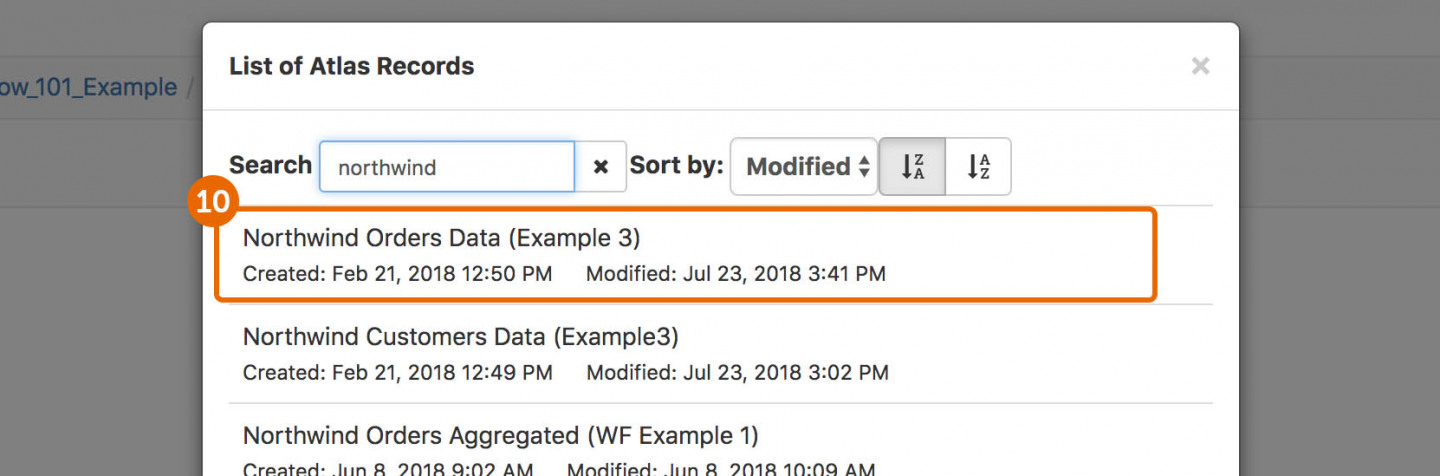This screenshot has width=1440, height=476.
Task: Open the Sort by Modified dropdown
Action: pos(804,167)
